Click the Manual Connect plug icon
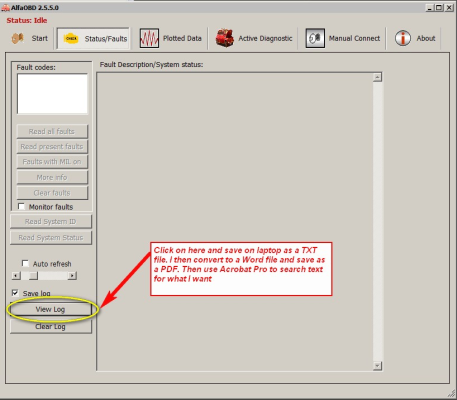Screen dimensions: 457x400 tap(315, 38)
